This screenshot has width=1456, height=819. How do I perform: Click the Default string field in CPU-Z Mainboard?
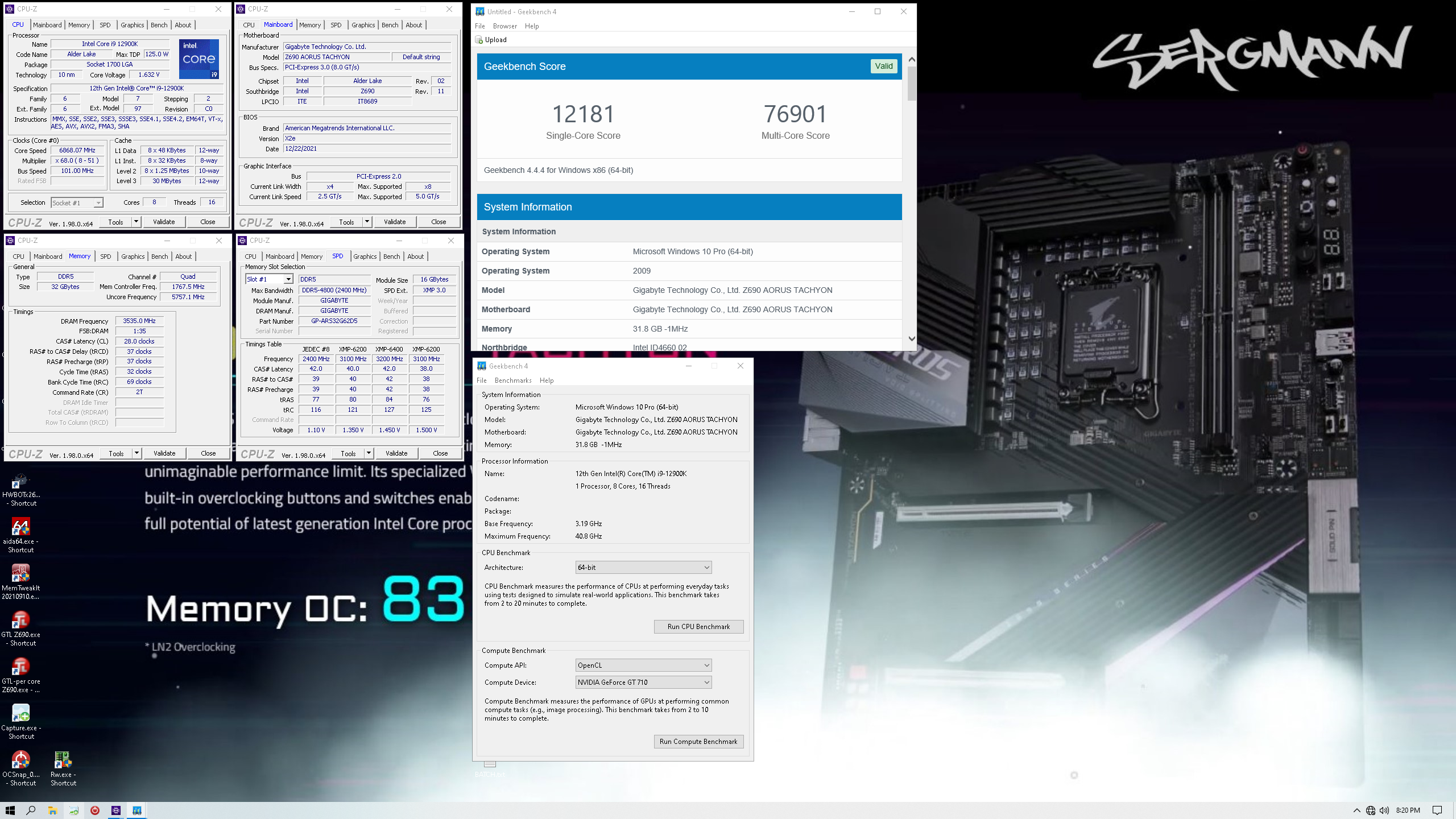click(421, 57)
